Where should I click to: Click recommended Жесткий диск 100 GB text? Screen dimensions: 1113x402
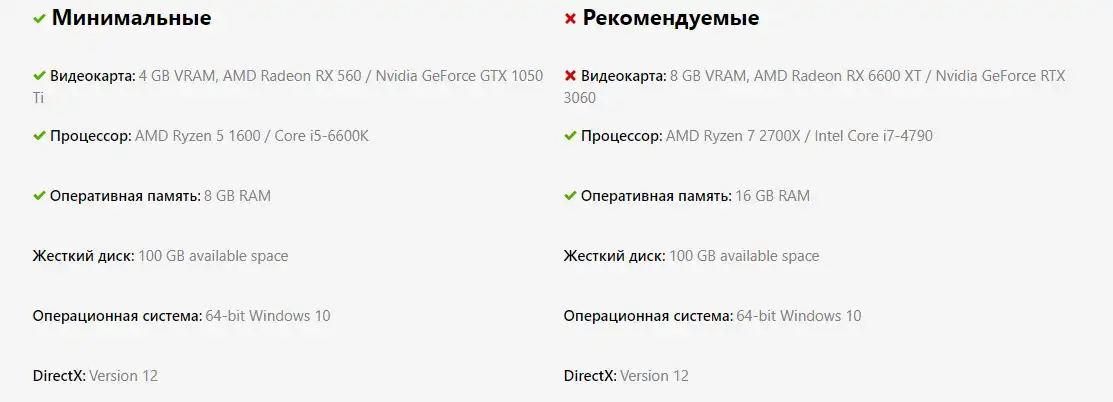tap(744, 256)
